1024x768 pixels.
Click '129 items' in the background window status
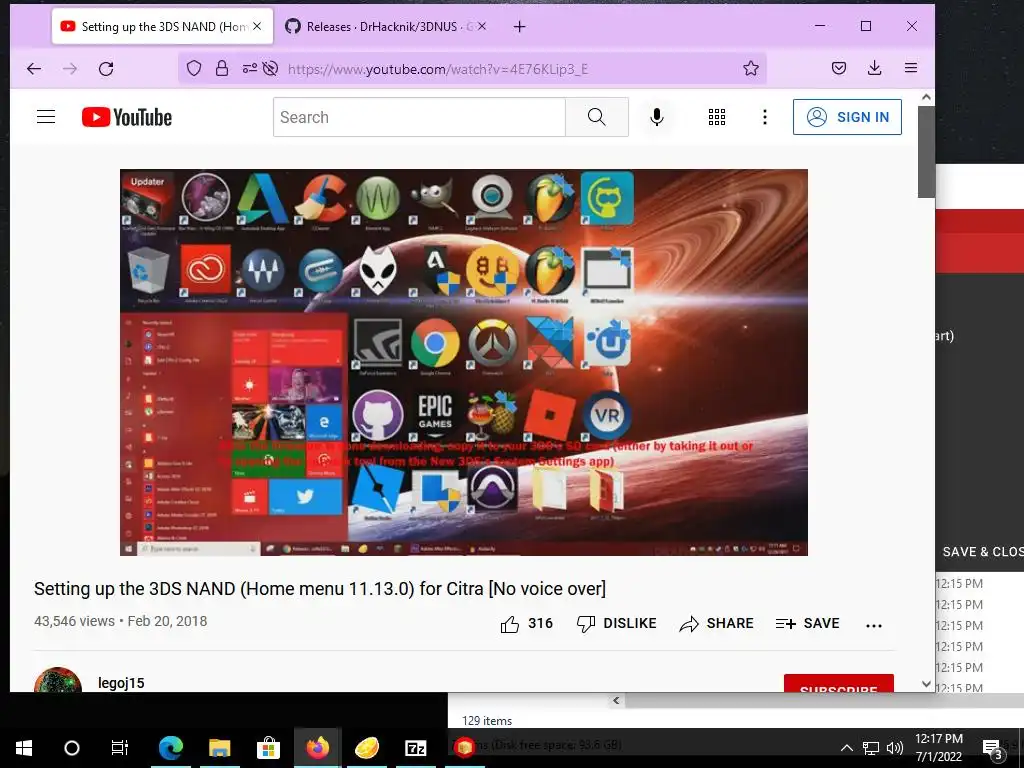tap(487, 721)
